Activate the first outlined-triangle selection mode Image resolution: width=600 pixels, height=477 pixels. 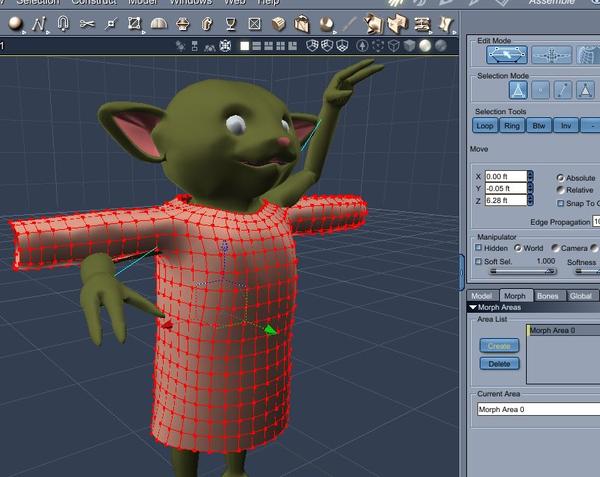518,90
